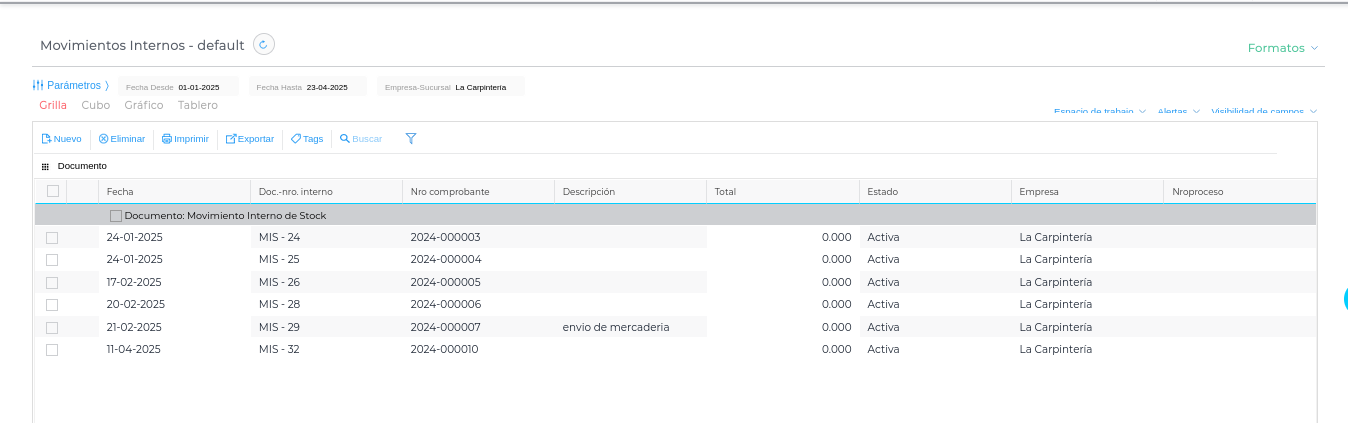Click the Imprimir printer icon
1348x423 pixels.
click(167, 139)
